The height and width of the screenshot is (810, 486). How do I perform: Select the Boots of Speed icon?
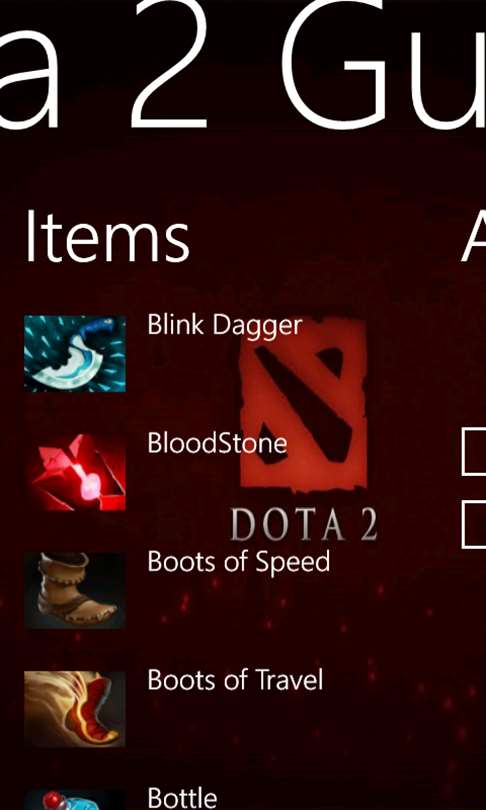[75, 591]
